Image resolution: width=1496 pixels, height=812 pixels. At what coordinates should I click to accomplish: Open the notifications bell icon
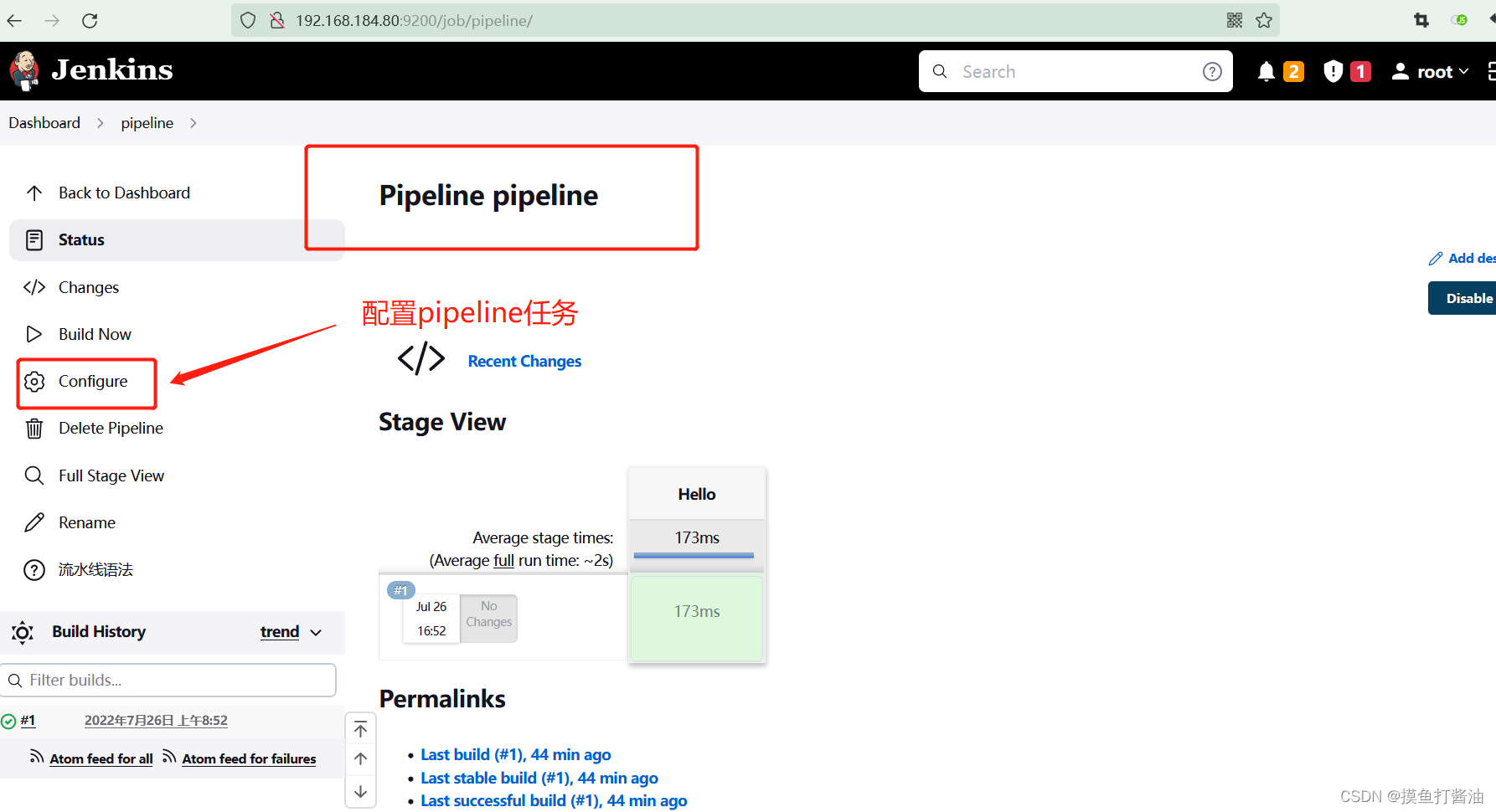coord(1266,72)
